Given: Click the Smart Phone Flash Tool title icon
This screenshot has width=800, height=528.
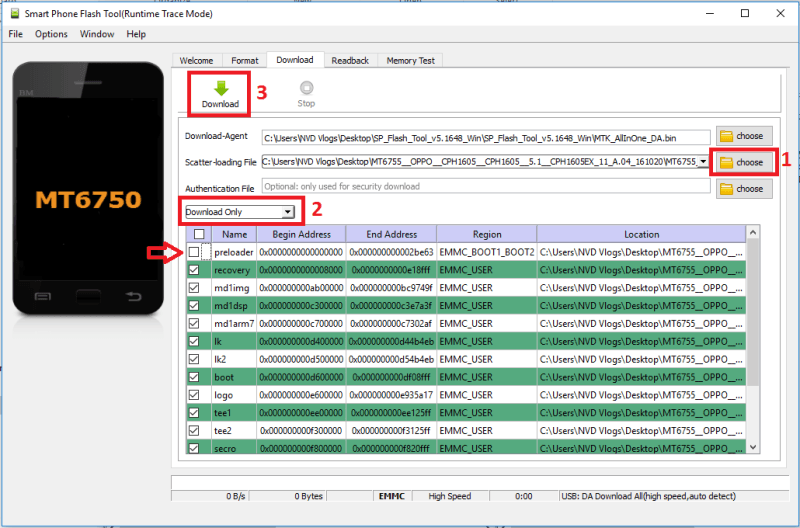Looking at the screenshot, I should [15, 14].
